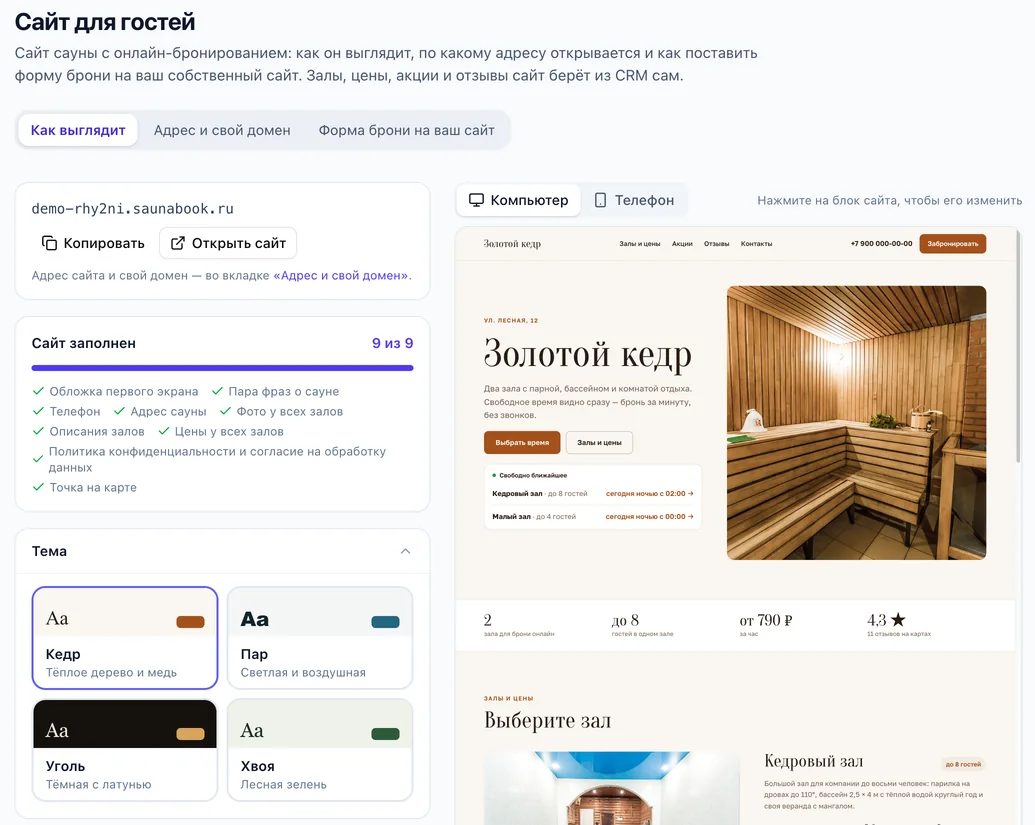The image size is (1035, 825).
Task: Click the Малый зал availability row
Action: (x=593, y=517)
